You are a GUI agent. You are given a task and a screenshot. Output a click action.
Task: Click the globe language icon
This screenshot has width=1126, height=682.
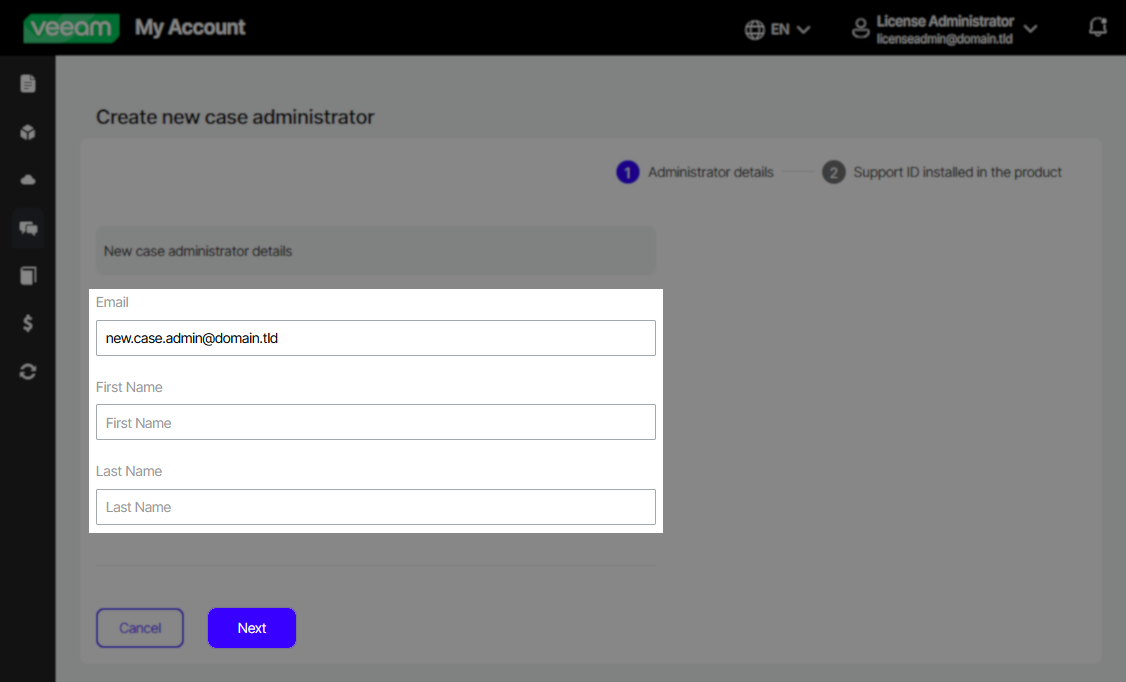755,29
